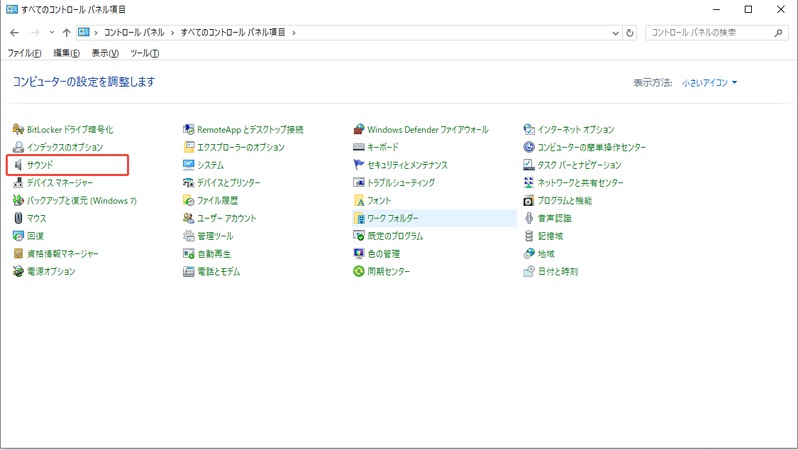The width and height of the screenshot is (798, 450).
Task: Click the インデックスのオプション icon
Action: (x=18, y=147)
